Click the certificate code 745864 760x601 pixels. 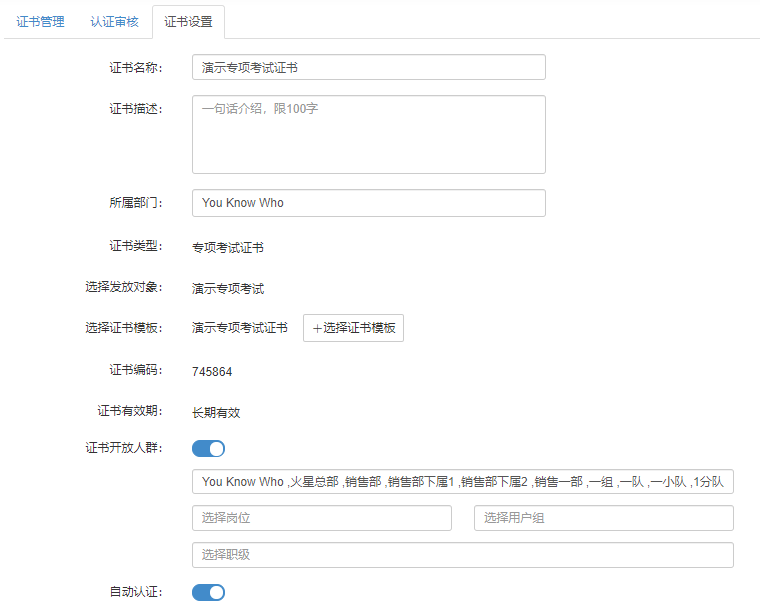click(x=212, y=372)
